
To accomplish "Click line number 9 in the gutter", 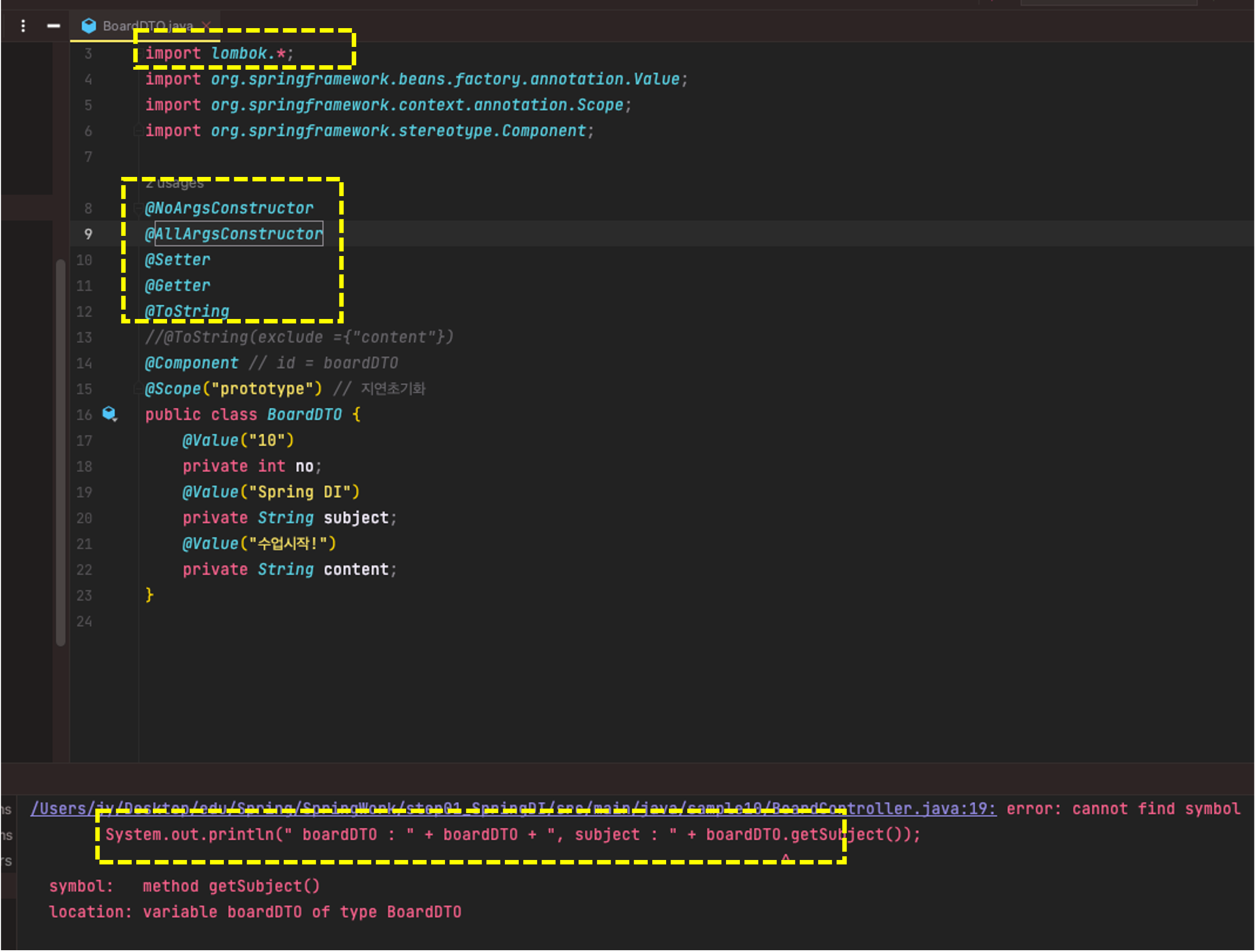I will coord(88,234).
